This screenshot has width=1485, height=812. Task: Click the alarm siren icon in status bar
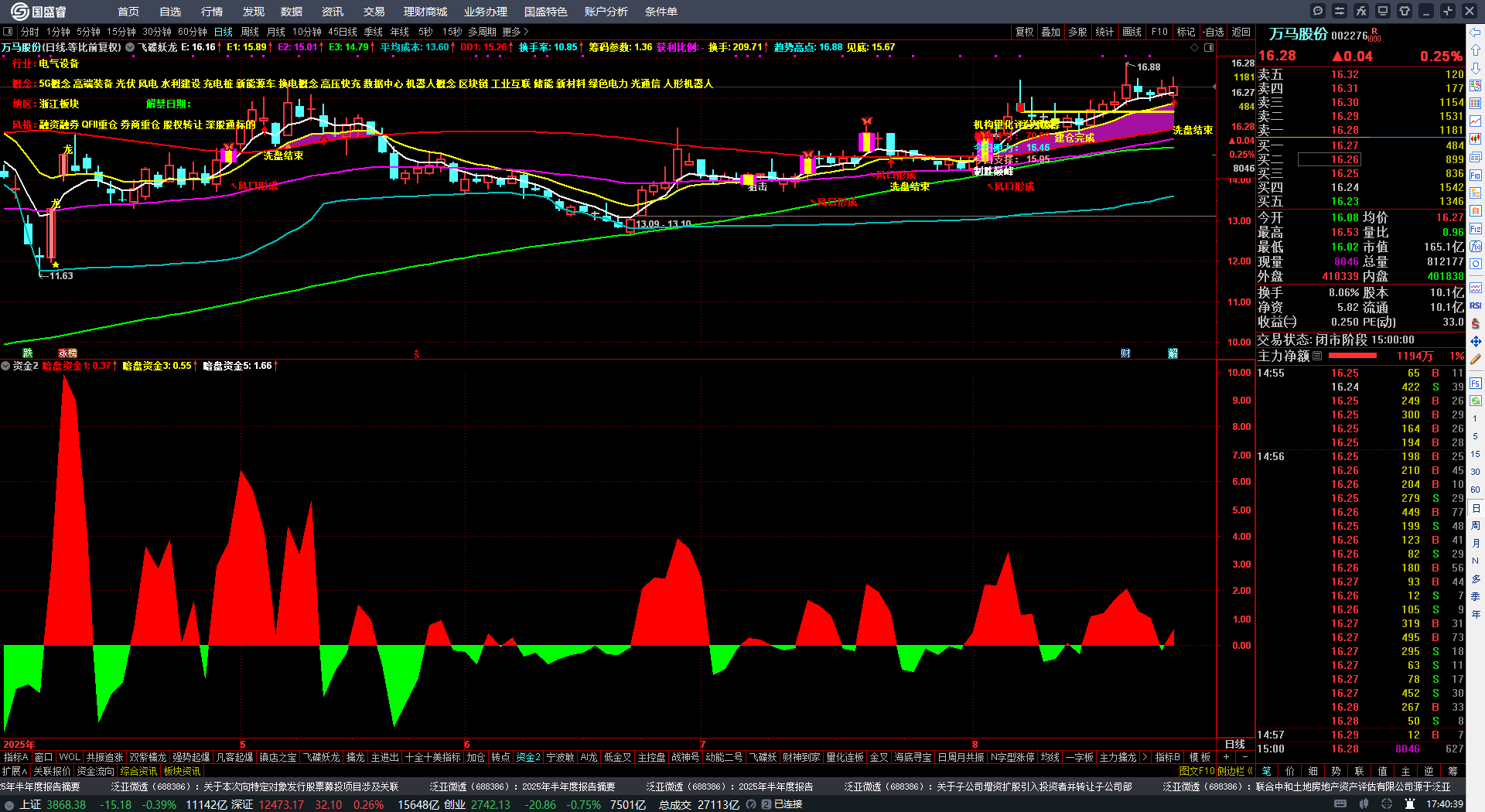pos(1410,804)
